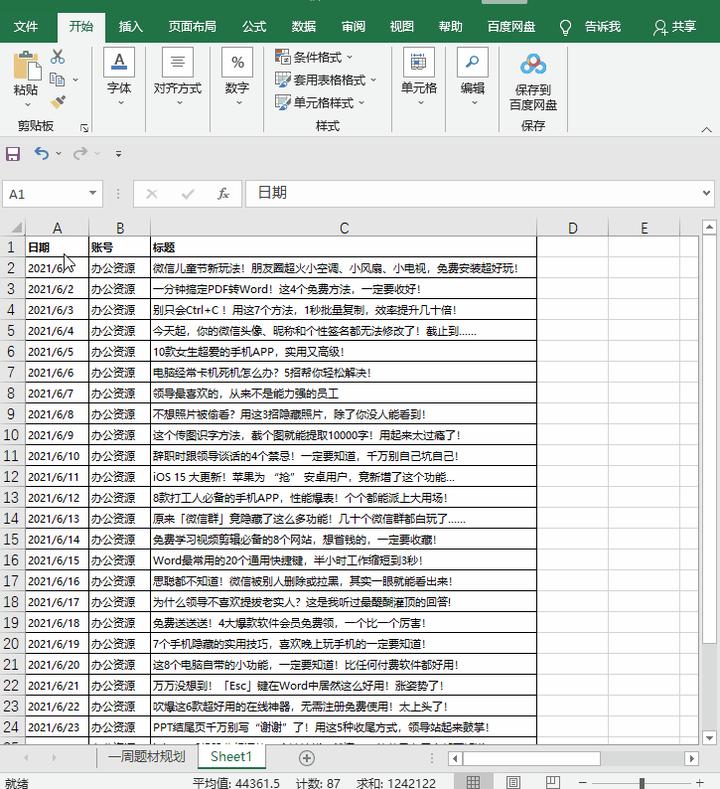The width and height of the screenshot is (720, 789).
Task: Click the Undo arrow icon
Action: 41,154
